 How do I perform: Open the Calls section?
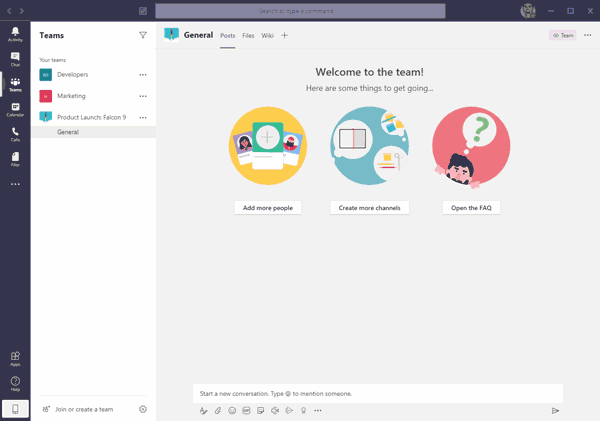click(15, 134)
